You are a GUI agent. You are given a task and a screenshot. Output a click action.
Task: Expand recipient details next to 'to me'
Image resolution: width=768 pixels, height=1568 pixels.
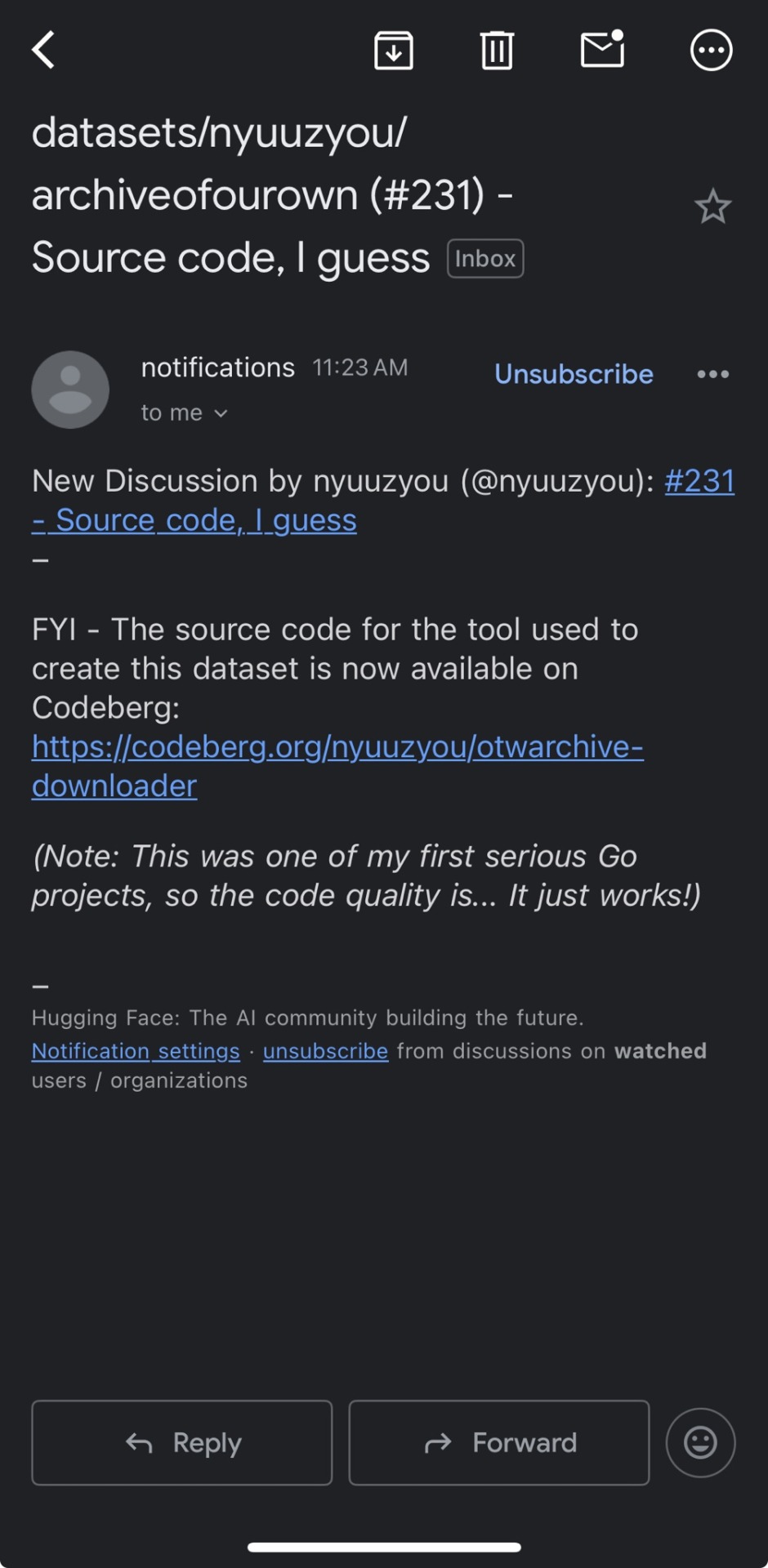[x=221, y=414]
